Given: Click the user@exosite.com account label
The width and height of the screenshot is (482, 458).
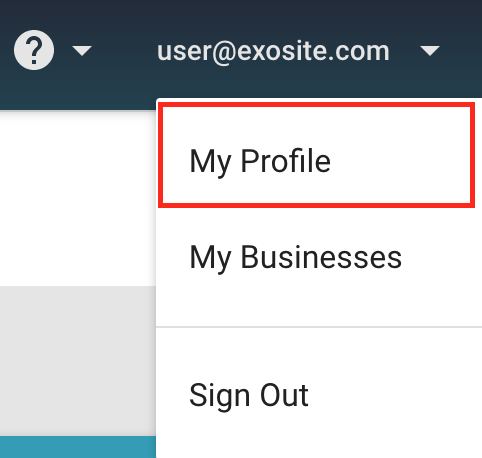Looking at the screenshot, I should pyautogui.click(x=273, y=51).
